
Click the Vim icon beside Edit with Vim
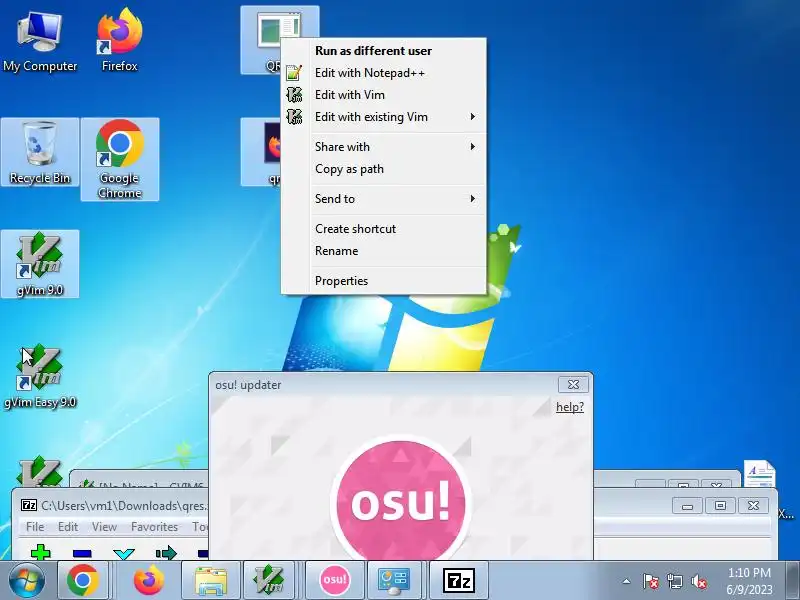[x=294, y=95]
